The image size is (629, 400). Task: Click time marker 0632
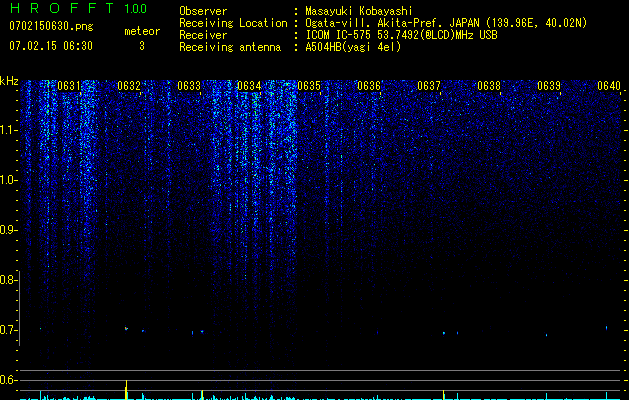(x=129, y=86)
